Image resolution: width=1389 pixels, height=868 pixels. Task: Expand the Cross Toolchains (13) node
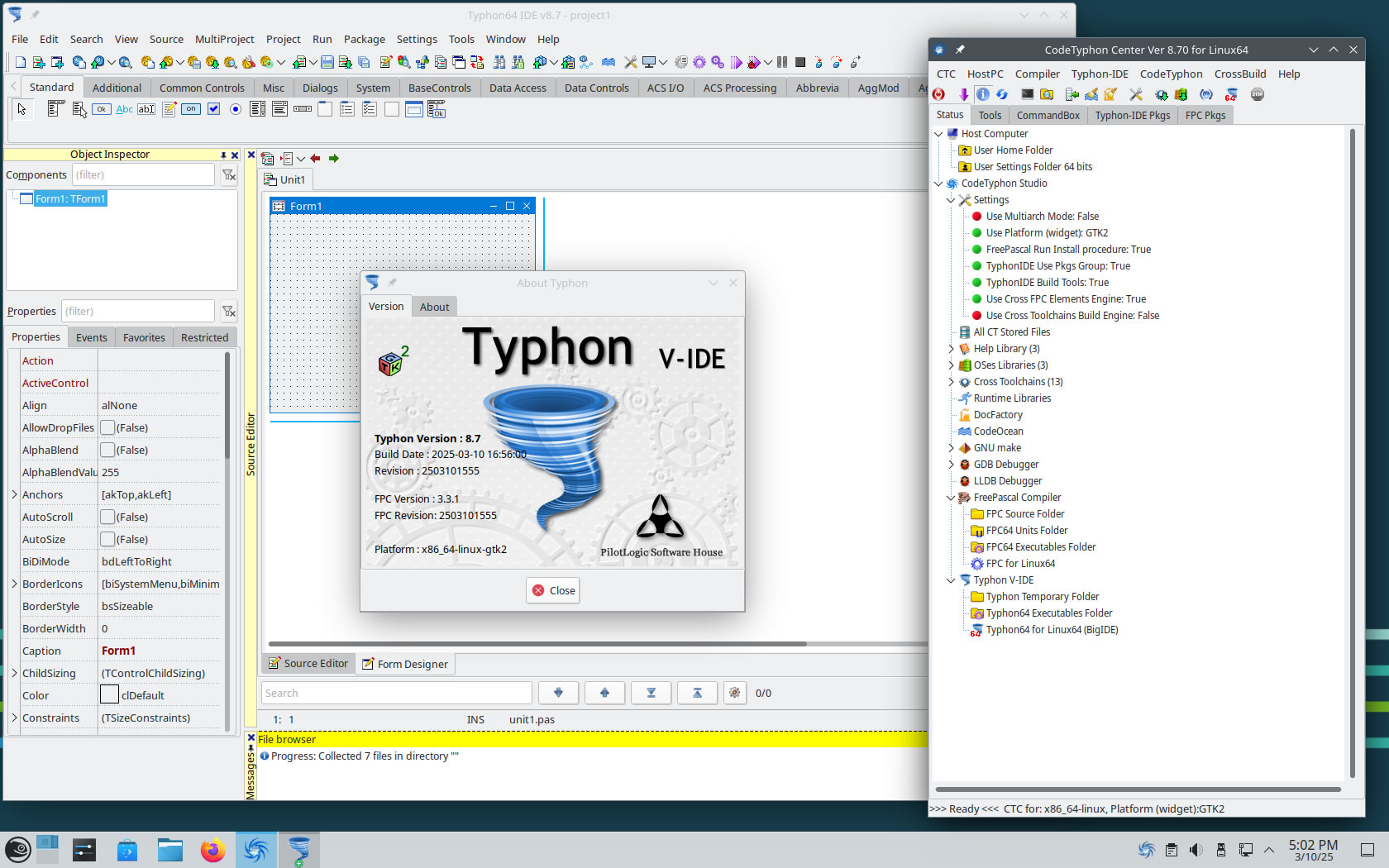click(951, 381)
